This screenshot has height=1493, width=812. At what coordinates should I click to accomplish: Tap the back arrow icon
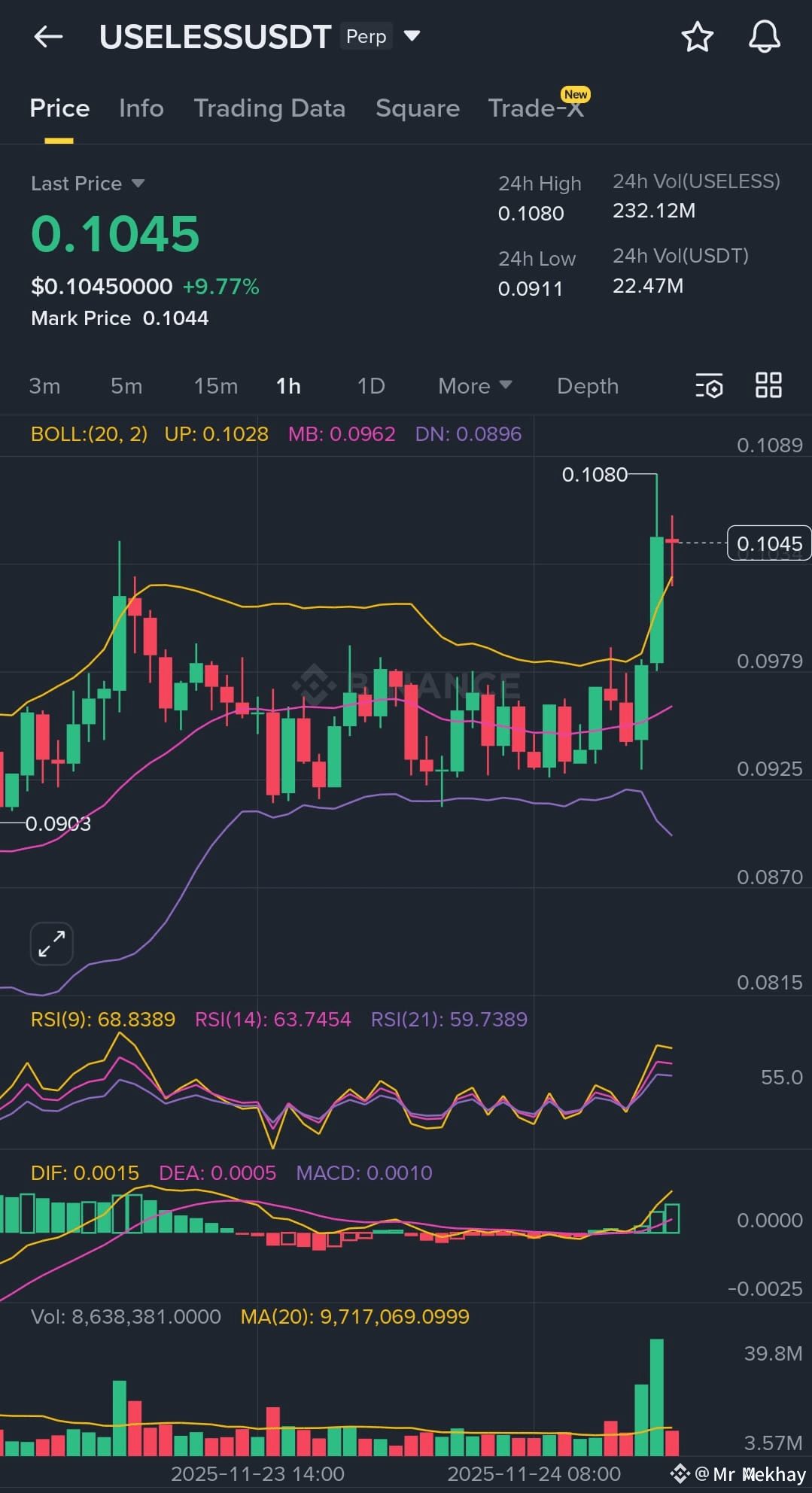(48, 36)
